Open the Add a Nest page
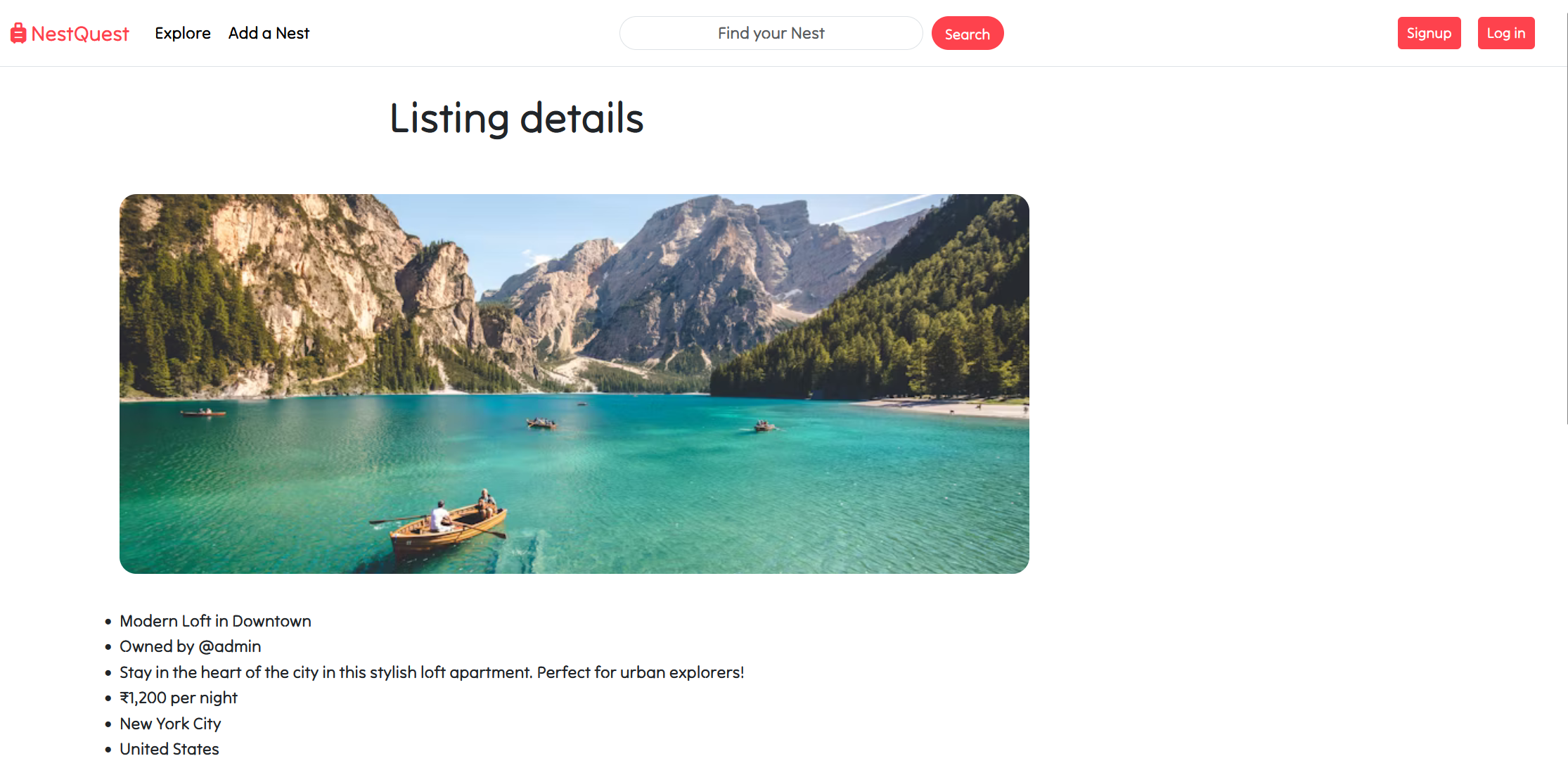 [269, 33]
